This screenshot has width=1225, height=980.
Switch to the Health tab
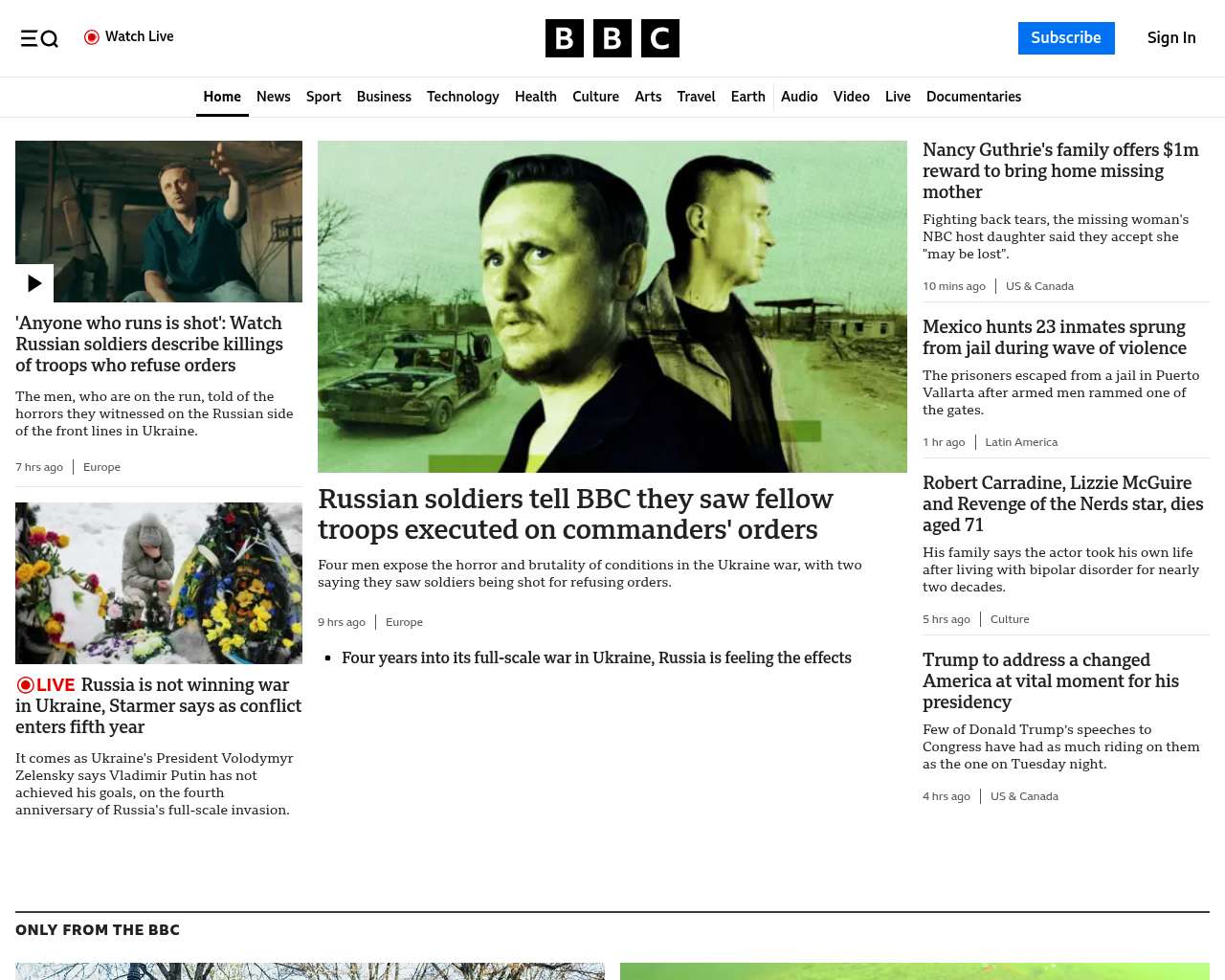click(536, 97)
